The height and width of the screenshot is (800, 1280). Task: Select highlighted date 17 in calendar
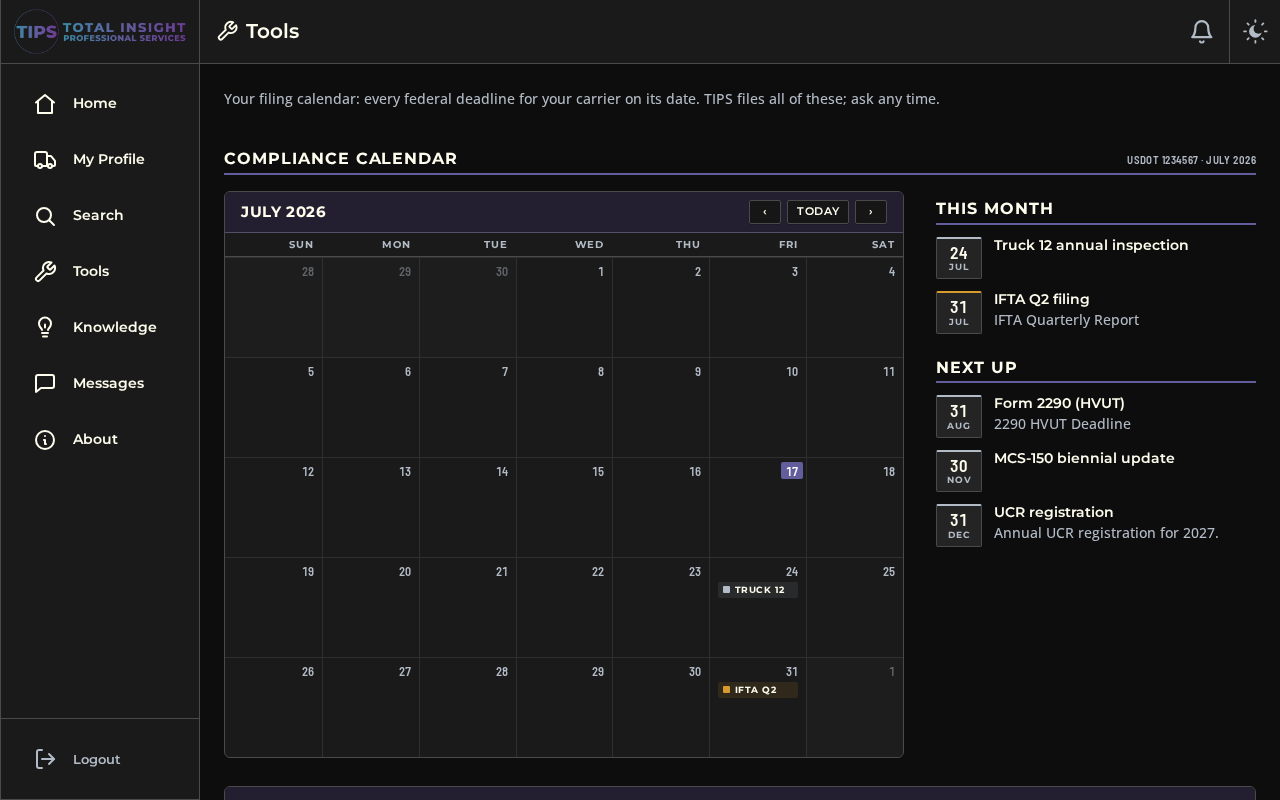click(x=792, y=471)
